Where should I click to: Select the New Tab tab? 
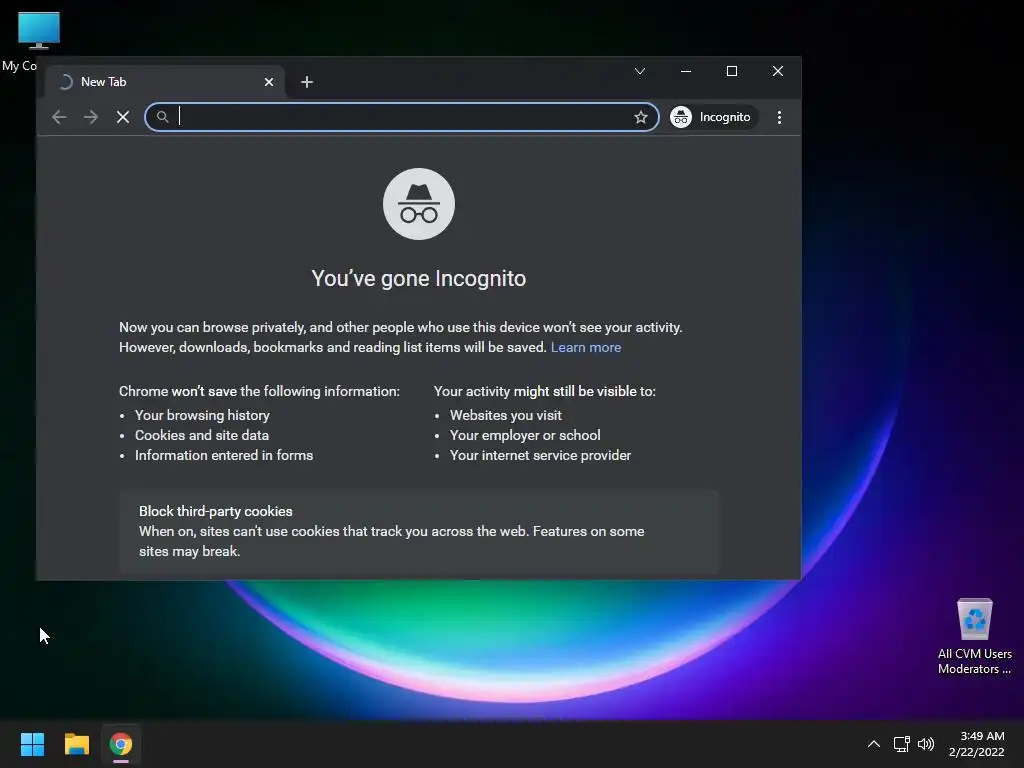(165, 82)
